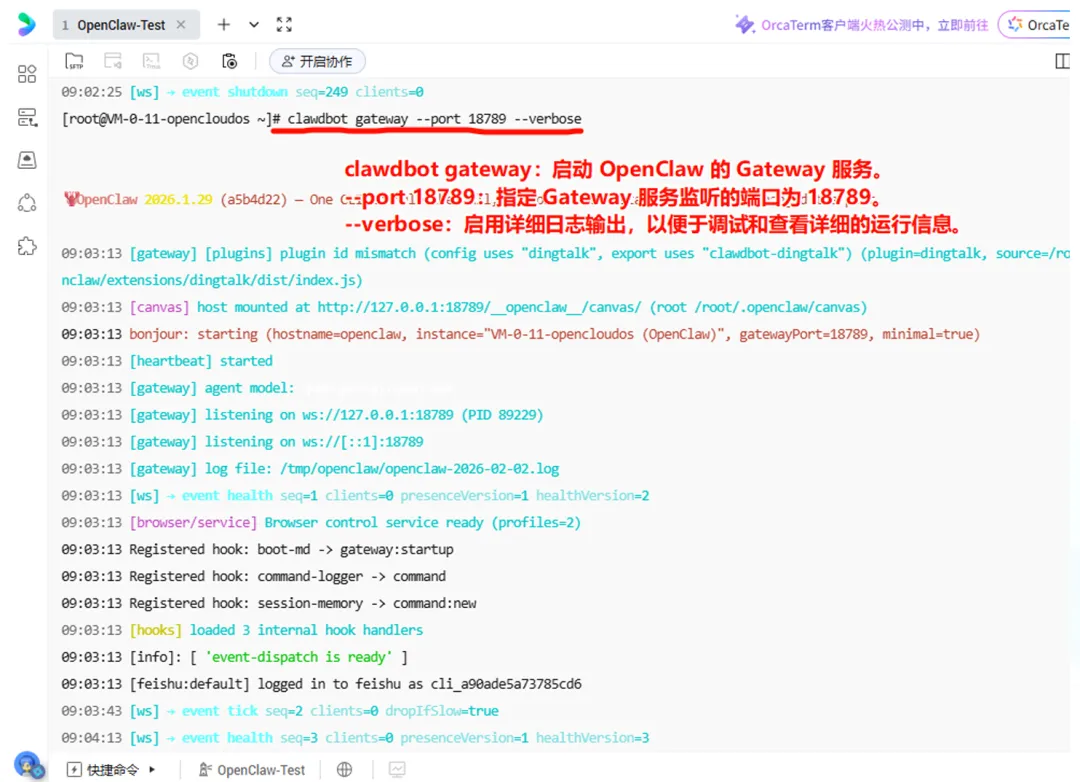1080x782 pixels.
Task: Click the 'event tick seq=2' line
Action: (280, 710)
